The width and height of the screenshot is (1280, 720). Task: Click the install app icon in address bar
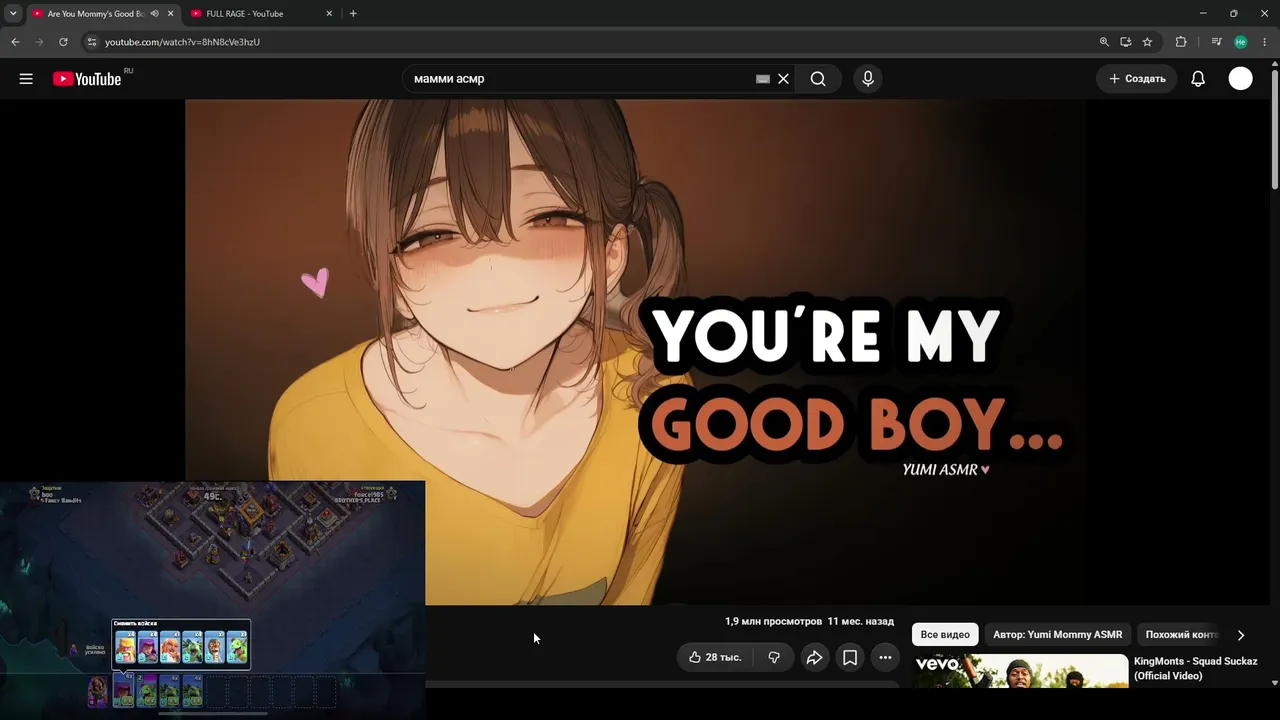tap(1126, 42)
